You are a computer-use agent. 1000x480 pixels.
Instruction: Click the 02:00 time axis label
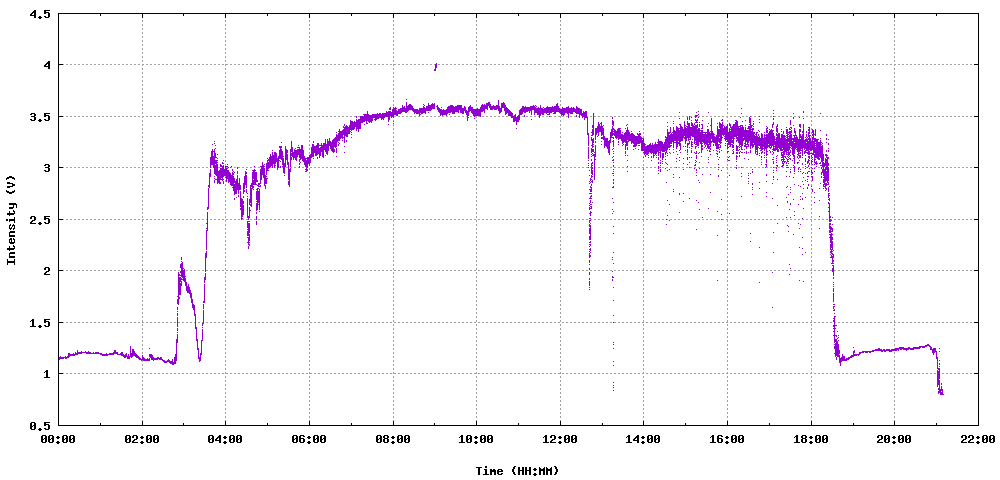coord(142,439)
